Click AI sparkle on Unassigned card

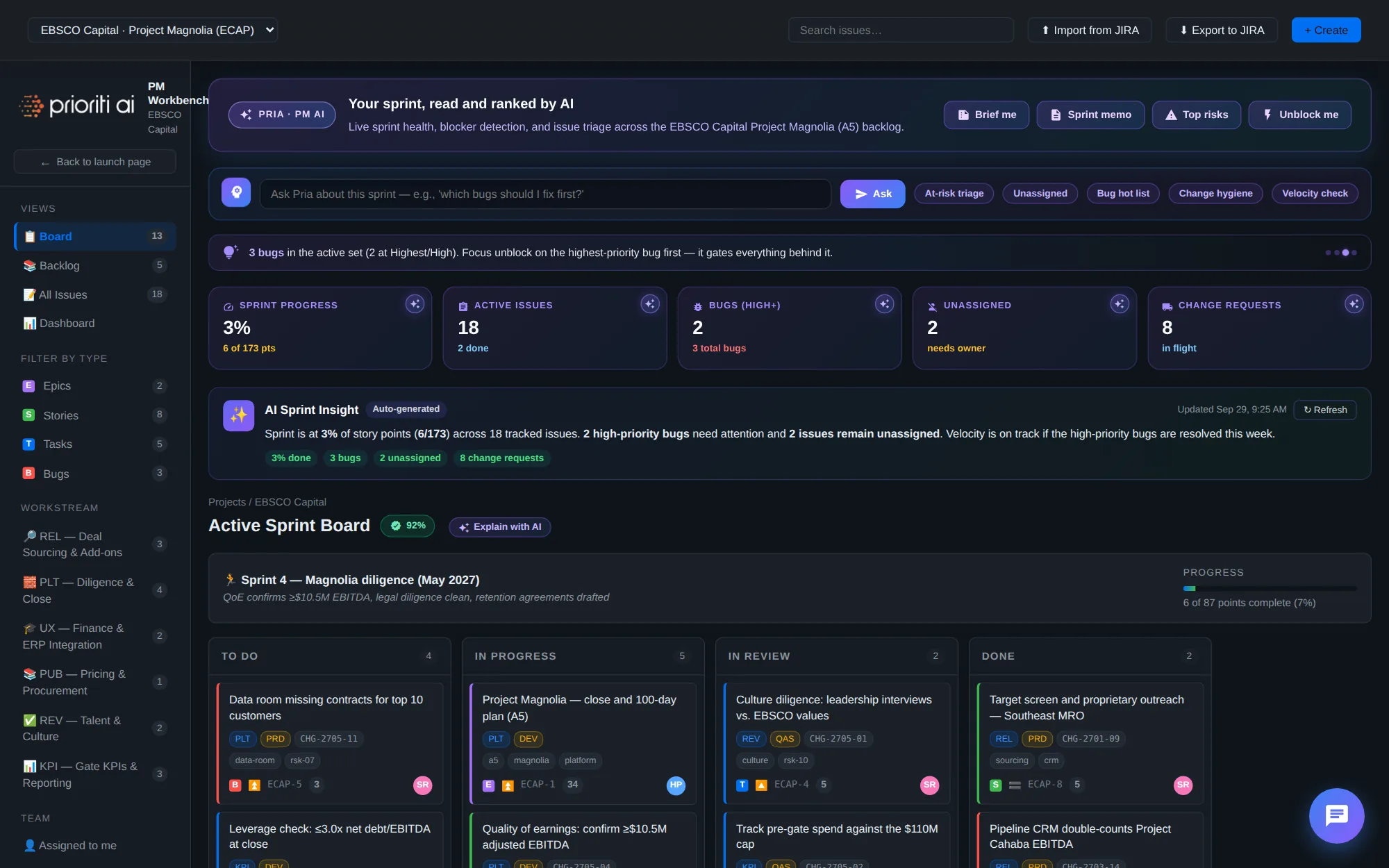(x=1119, y=303)
